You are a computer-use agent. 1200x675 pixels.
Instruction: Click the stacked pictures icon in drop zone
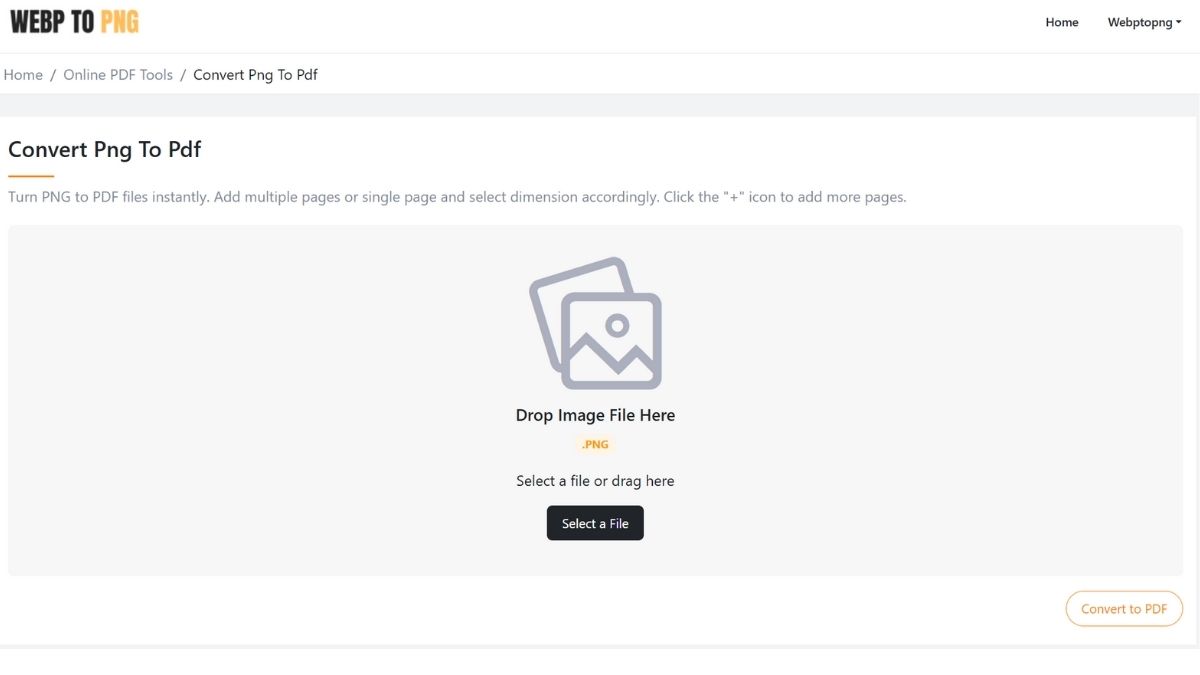click(x=596, y=323)
